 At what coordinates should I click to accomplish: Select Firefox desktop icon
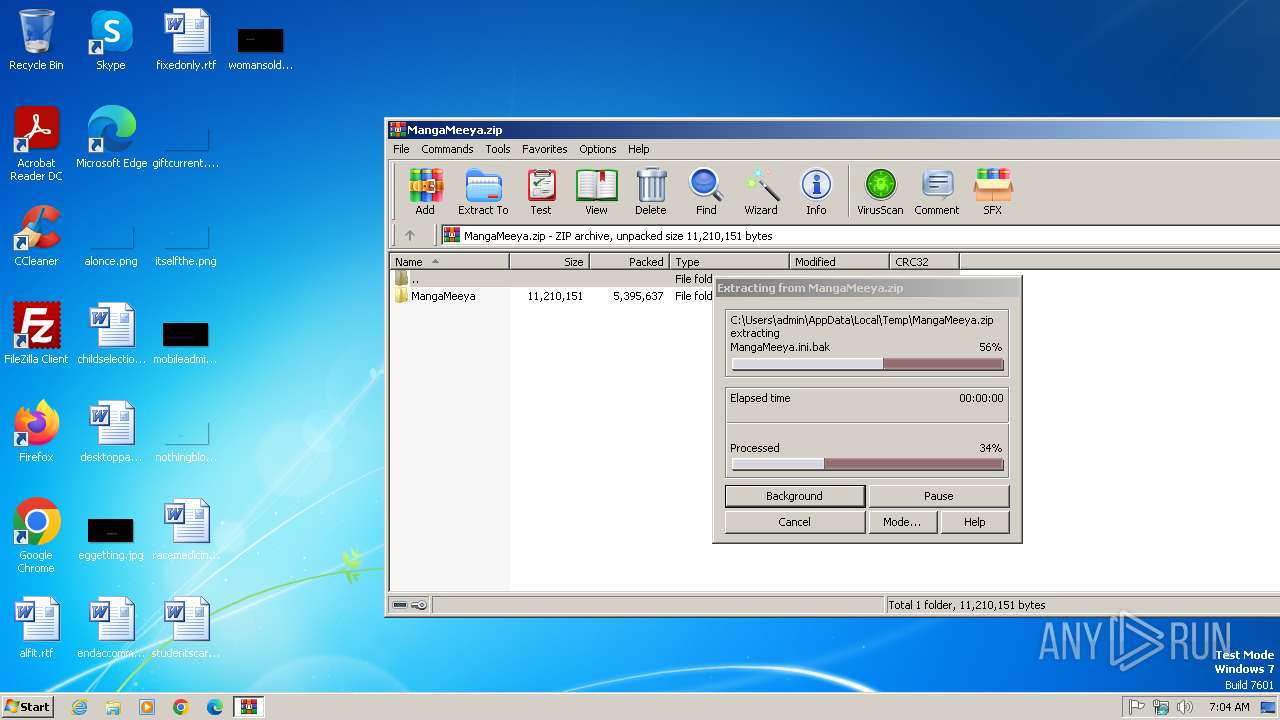36,432
